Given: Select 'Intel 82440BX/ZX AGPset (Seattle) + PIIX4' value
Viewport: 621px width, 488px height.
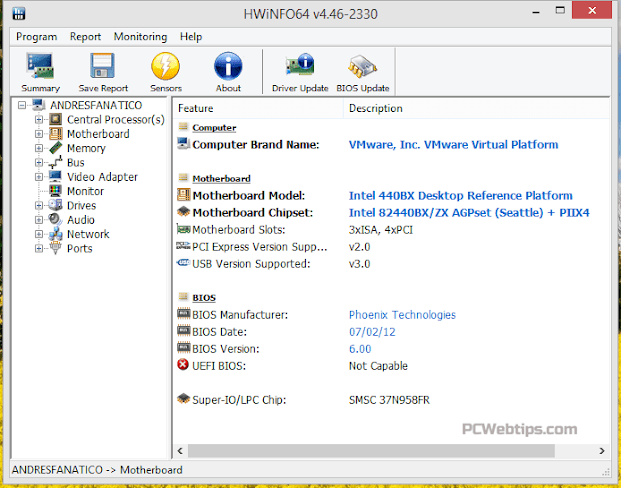Looking at the screenshot, I should 469,213.
